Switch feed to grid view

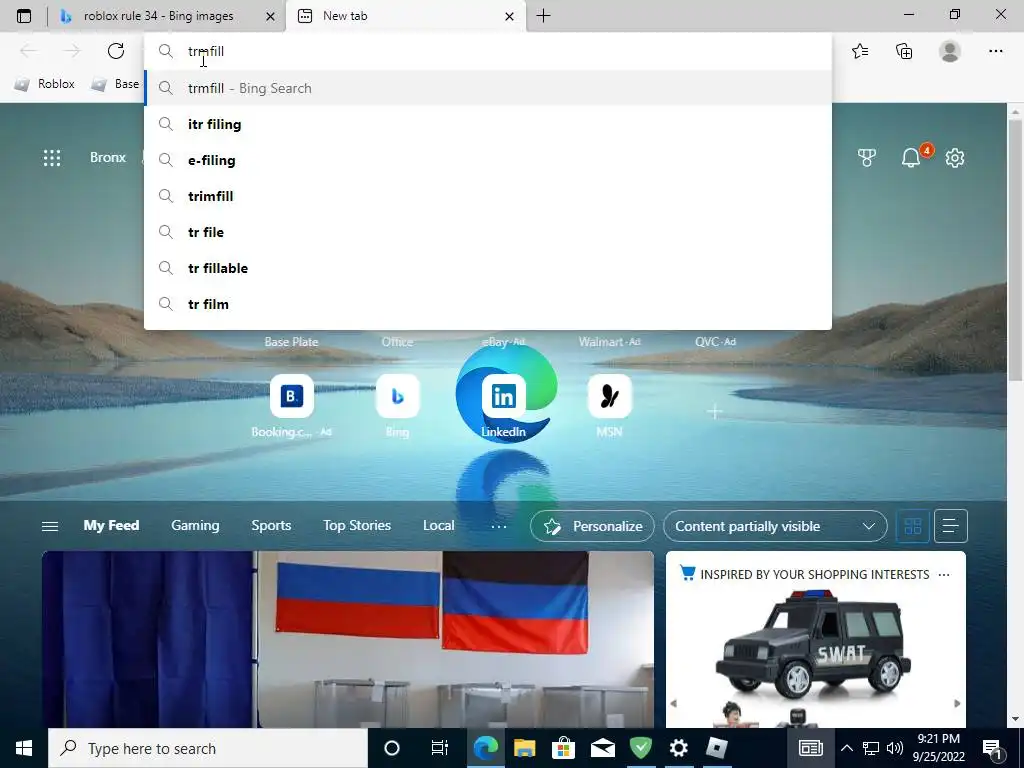[x=912, y=526]
